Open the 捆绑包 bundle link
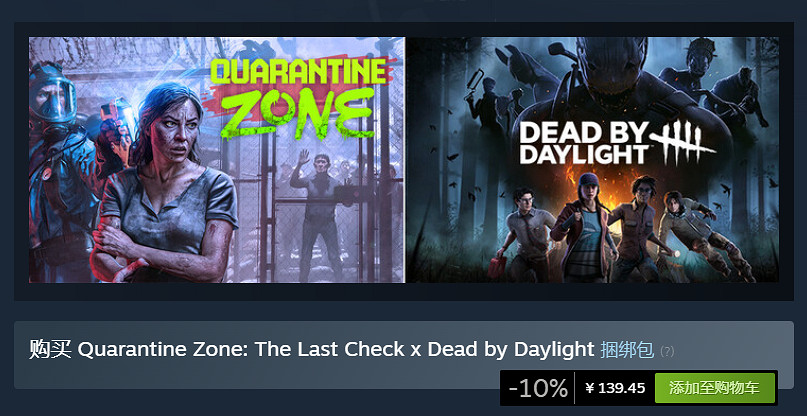 (627, 350)
